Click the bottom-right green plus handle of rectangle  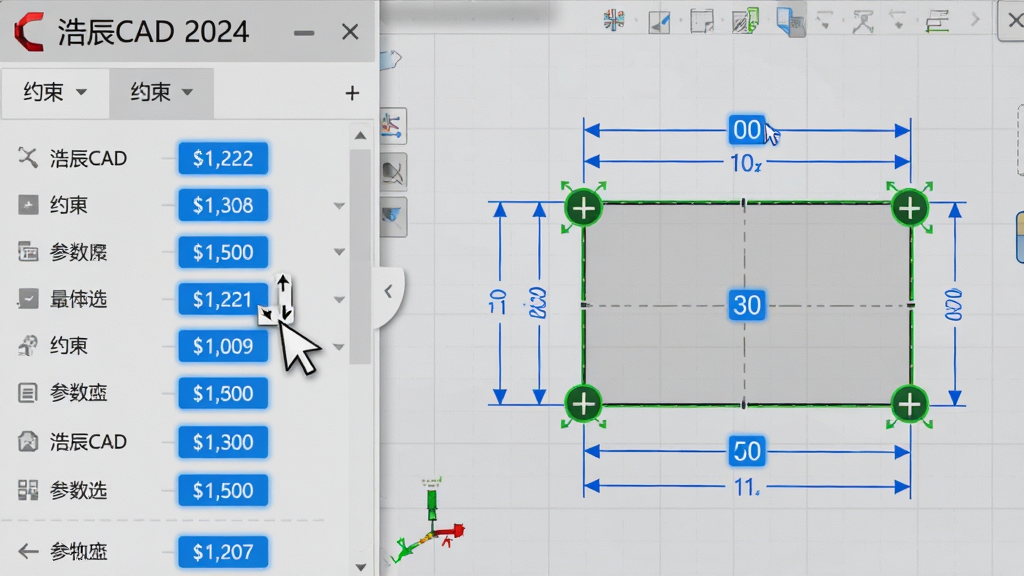pos(910,404)
